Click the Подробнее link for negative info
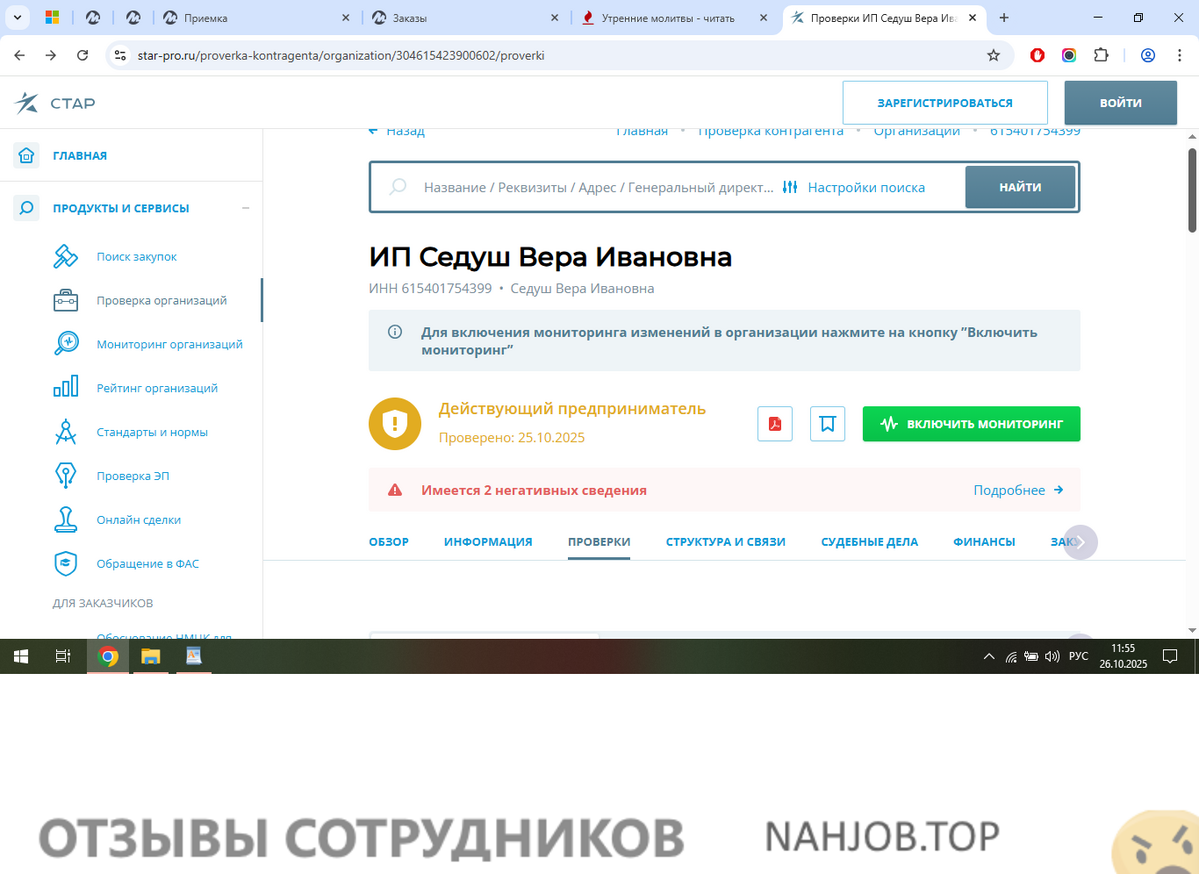 tap(1017, 490)
